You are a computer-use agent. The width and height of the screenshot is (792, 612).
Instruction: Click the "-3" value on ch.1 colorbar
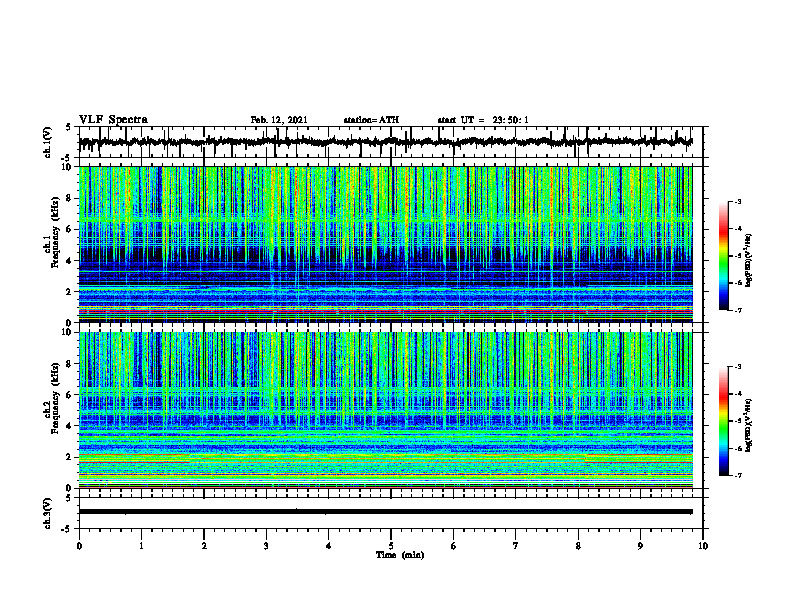738,202
